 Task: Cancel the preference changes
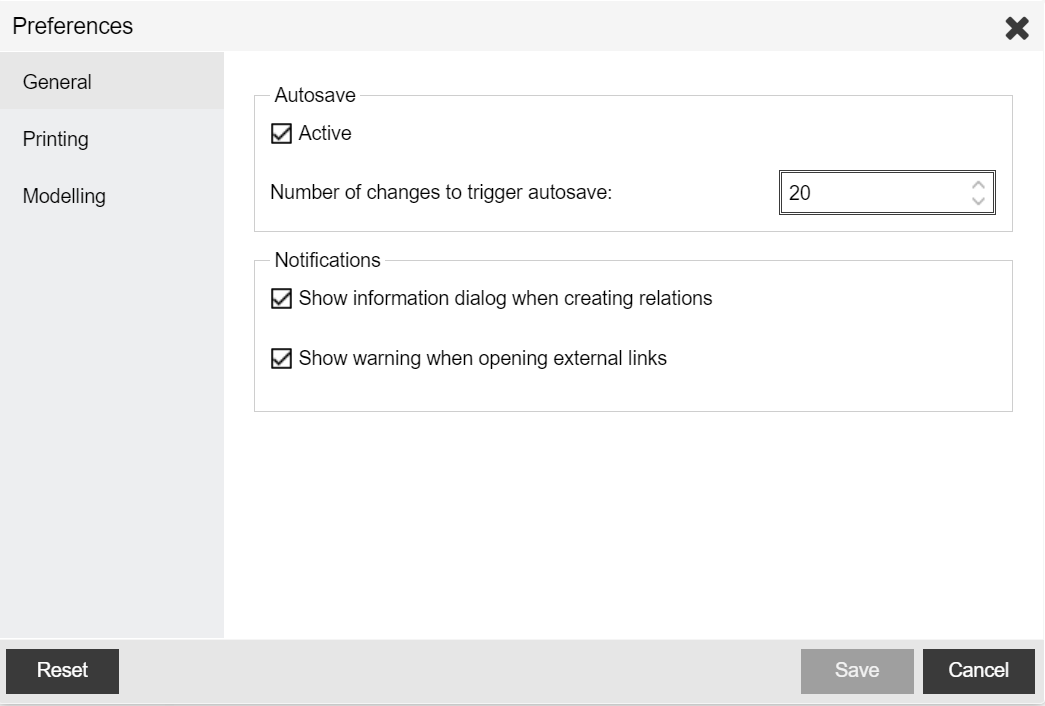pos(978,670)
